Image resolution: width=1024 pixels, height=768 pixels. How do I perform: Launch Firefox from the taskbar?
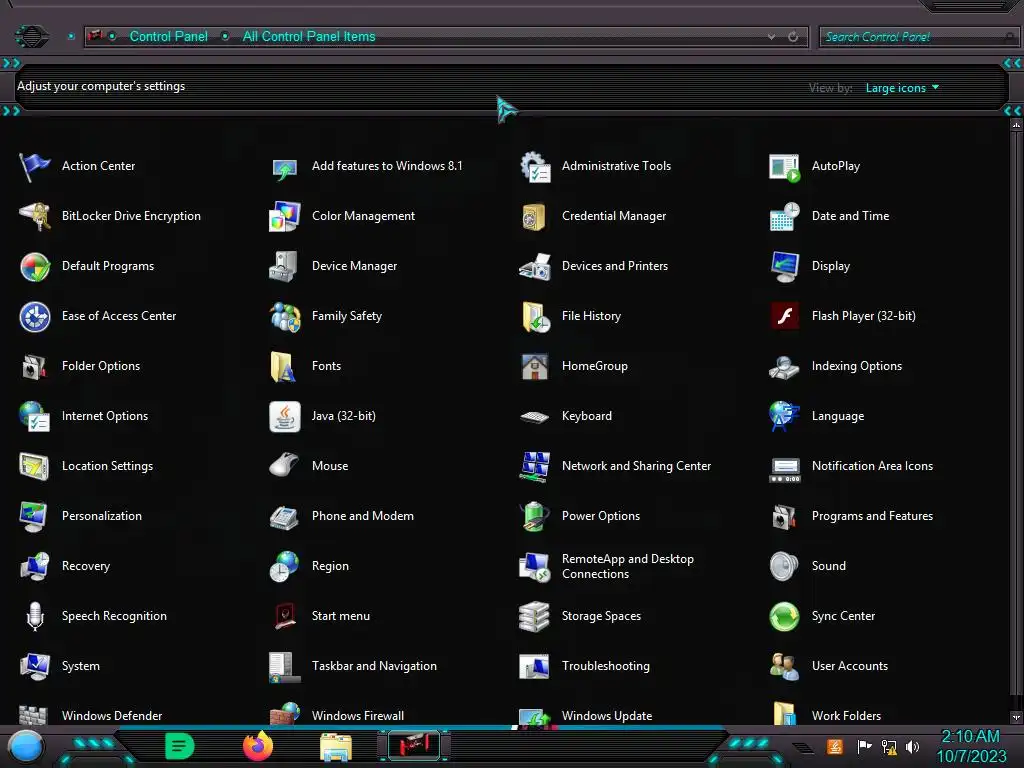coord(258,746)
